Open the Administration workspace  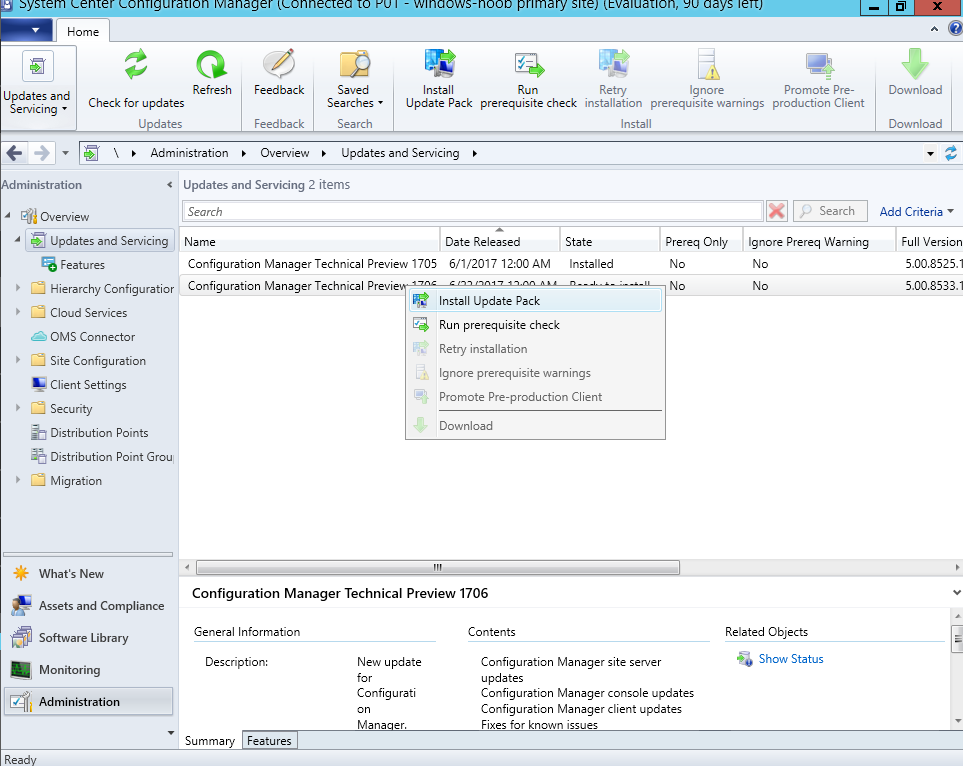88,702
